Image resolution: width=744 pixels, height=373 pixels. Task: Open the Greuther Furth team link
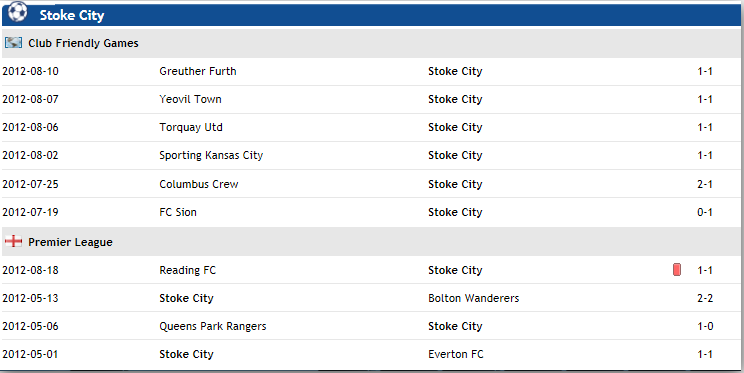198,71
